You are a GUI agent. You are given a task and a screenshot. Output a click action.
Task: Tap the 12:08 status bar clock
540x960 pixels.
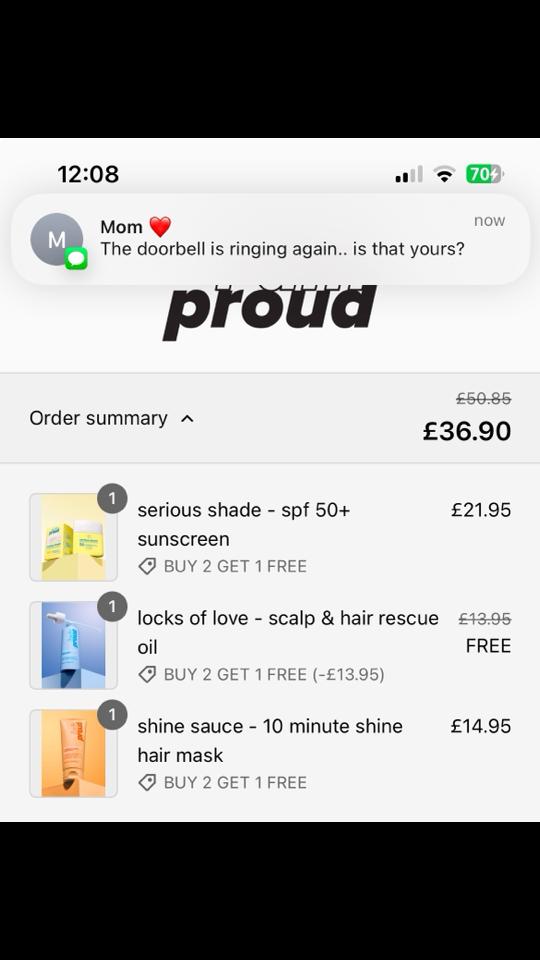88,174
